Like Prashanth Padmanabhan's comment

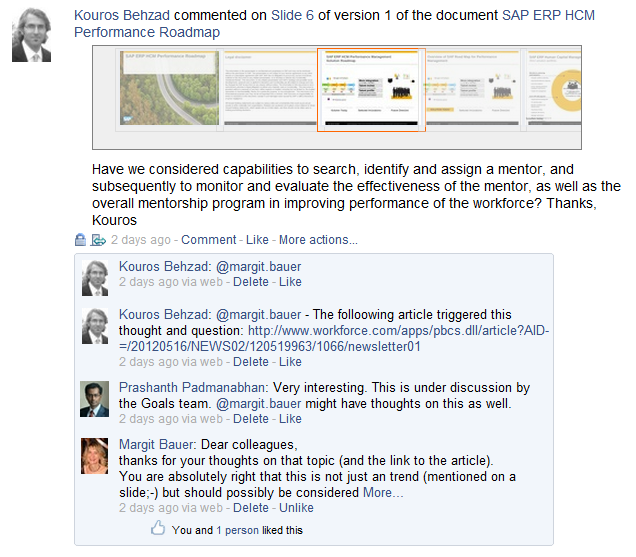tap(290, 419)
